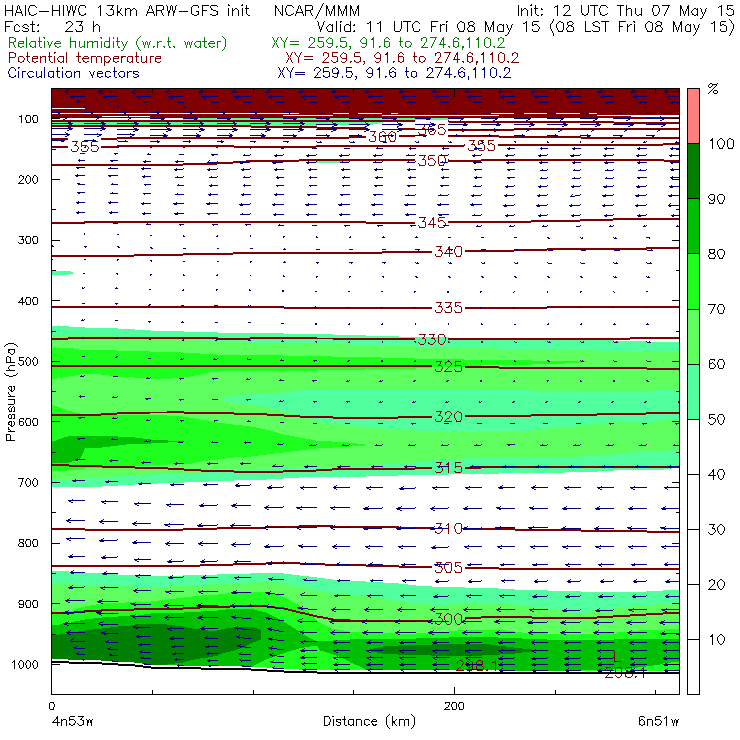Click the 'NCAR/MMM' header text
The image size is (740, 740).
pos(317,10)
